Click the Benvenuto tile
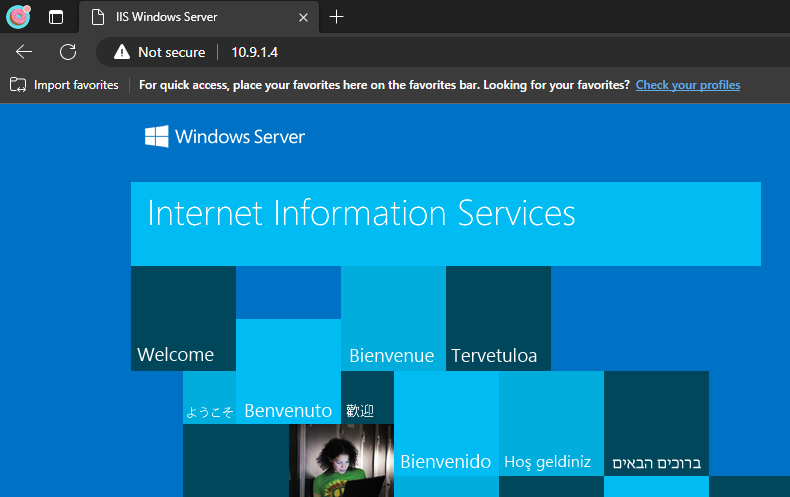 coord(288,371)
